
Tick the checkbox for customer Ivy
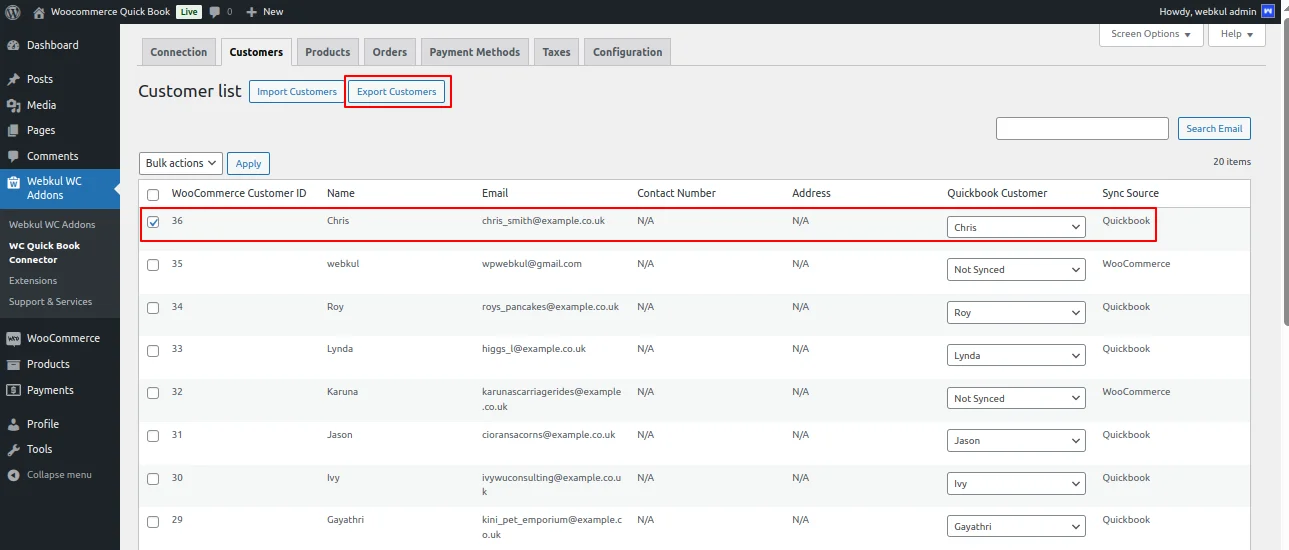point(153,479)
